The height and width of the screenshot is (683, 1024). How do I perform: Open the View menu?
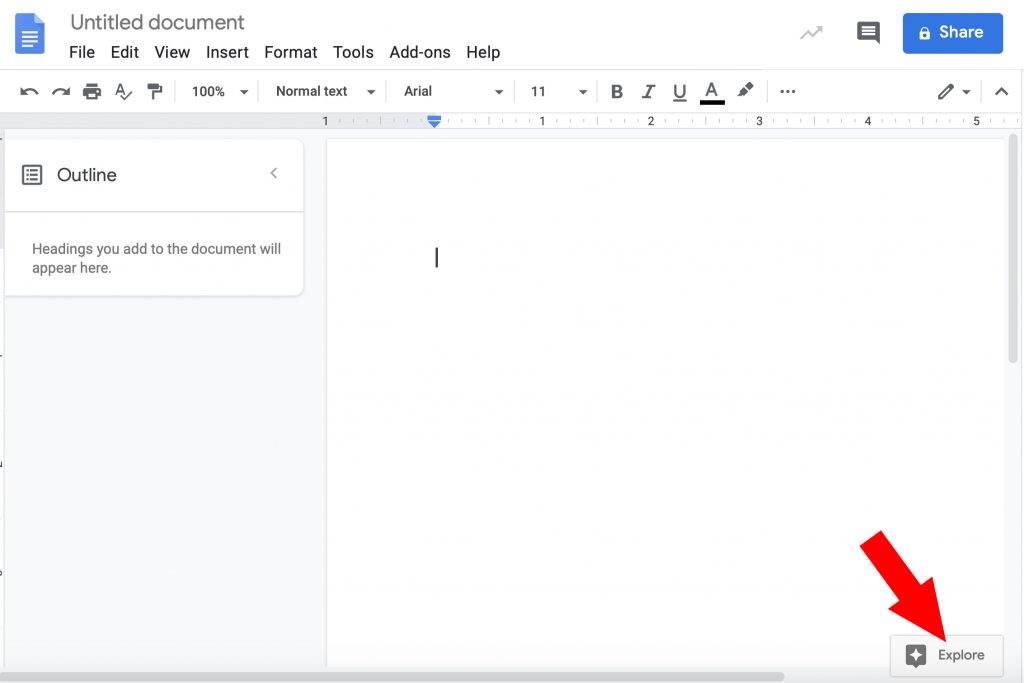pyautogui.click(x=172, y=52)
